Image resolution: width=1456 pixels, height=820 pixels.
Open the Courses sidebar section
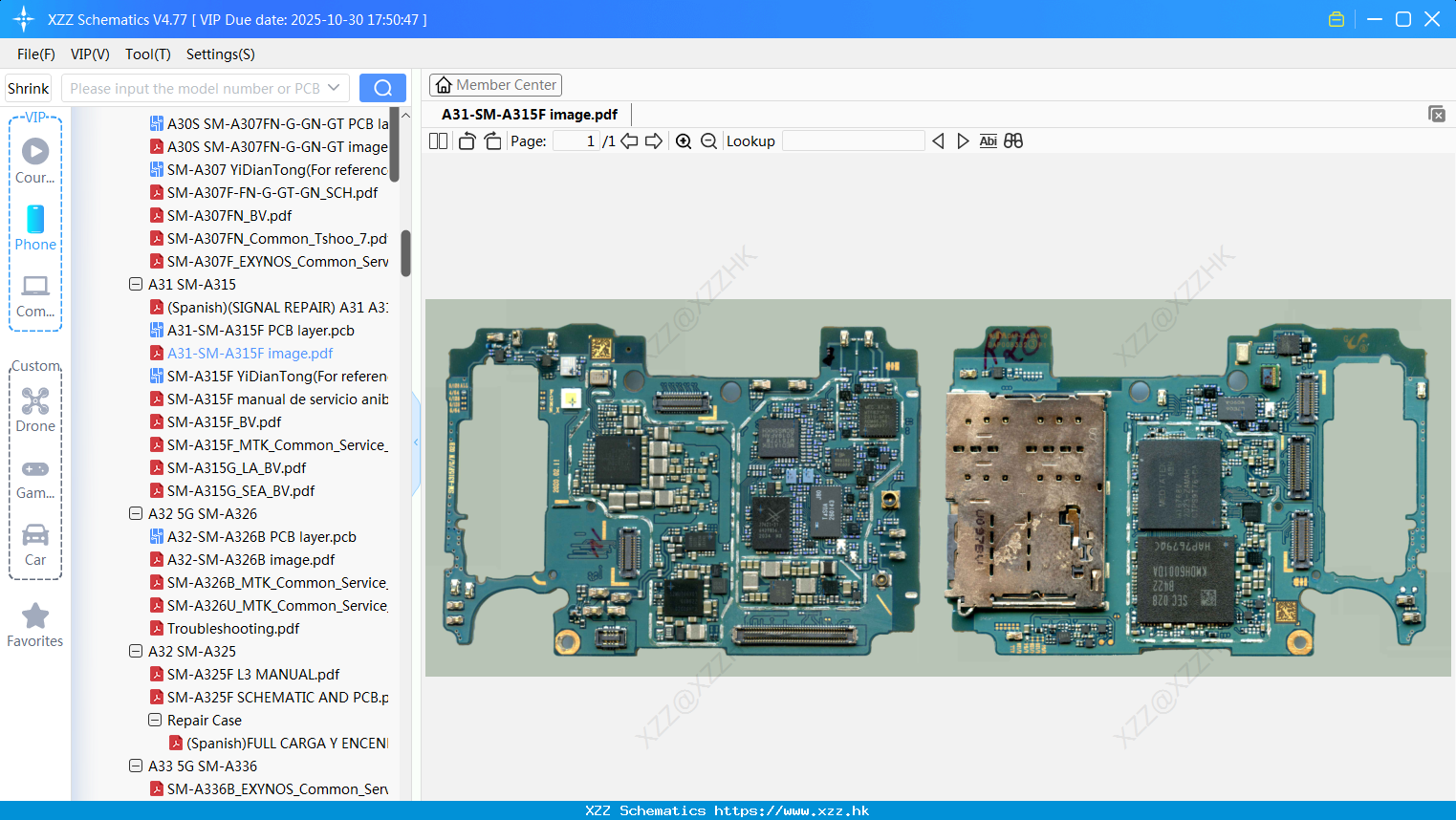tap(35, 161)
